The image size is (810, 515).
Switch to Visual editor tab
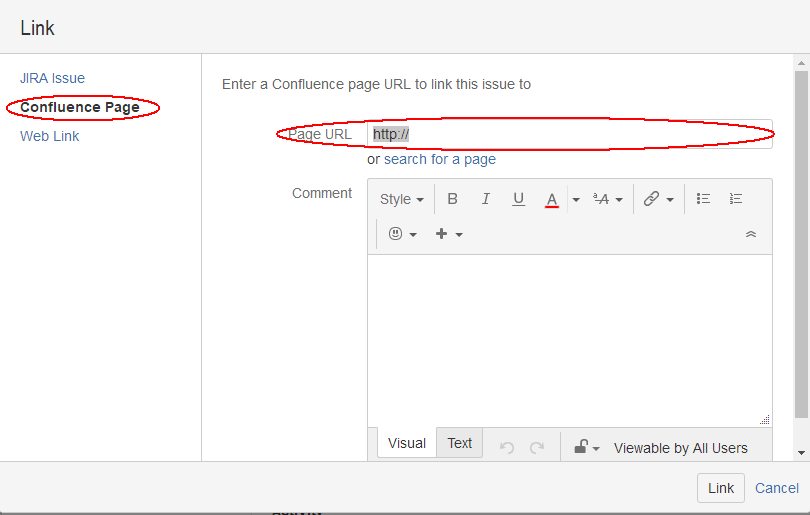coord(407,443)
